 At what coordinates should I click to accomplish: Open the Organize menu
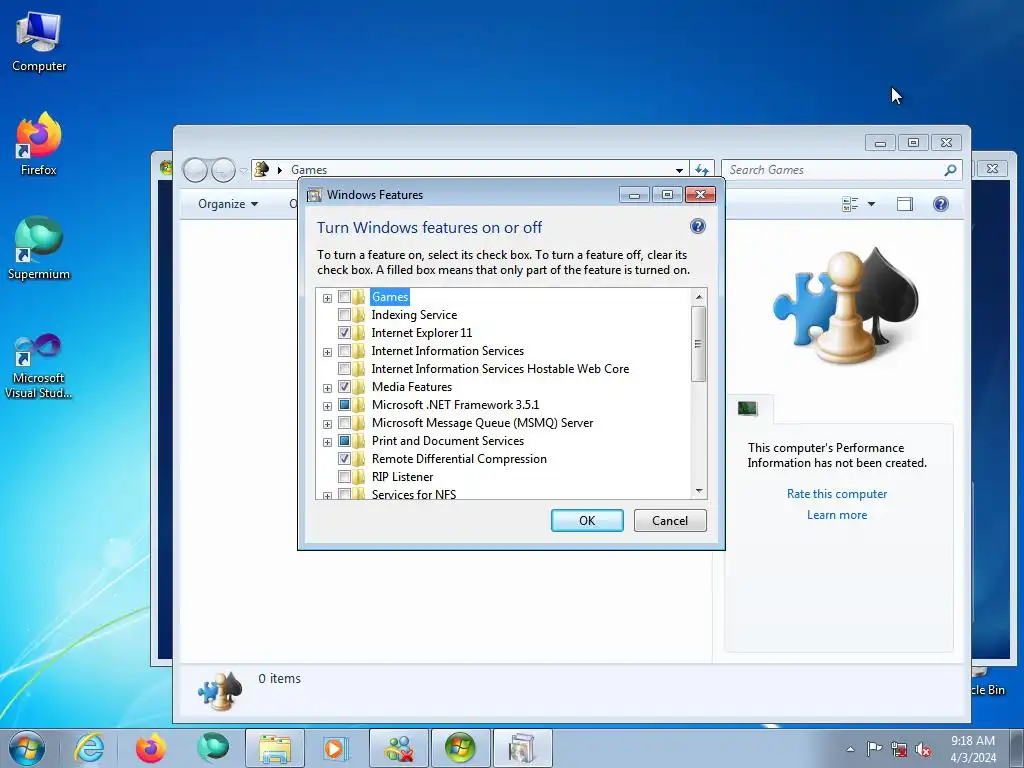click(x=228, y=204)
